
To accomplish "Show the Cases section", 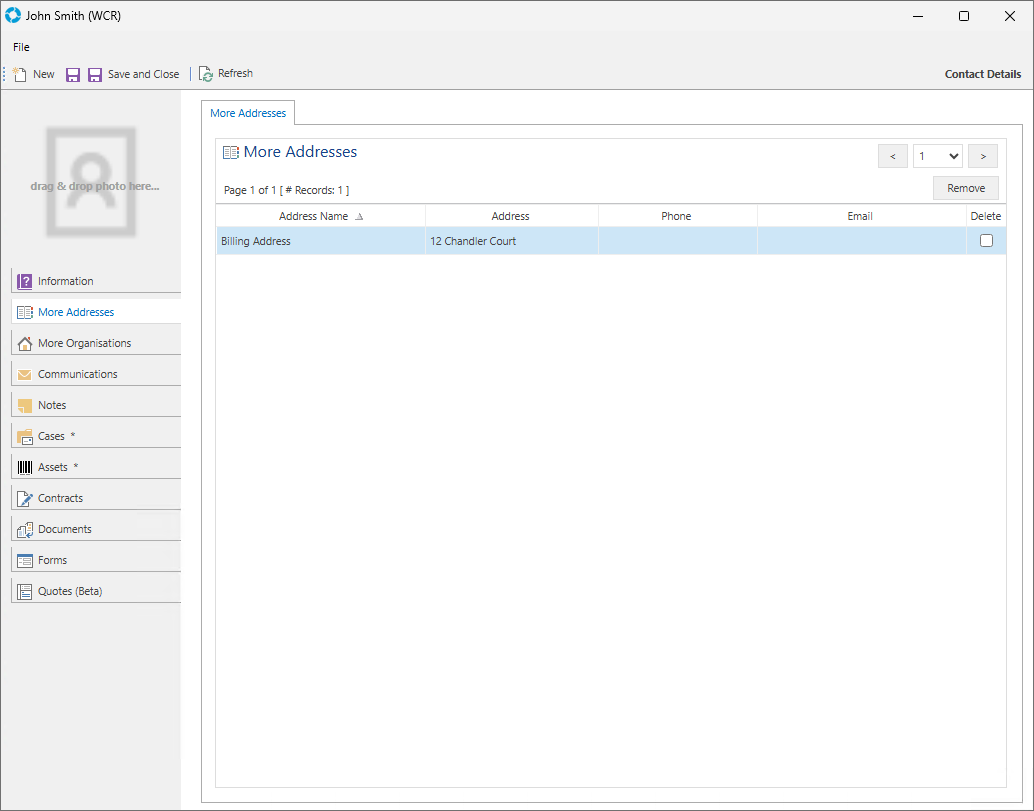I will (x=51, y=436).
